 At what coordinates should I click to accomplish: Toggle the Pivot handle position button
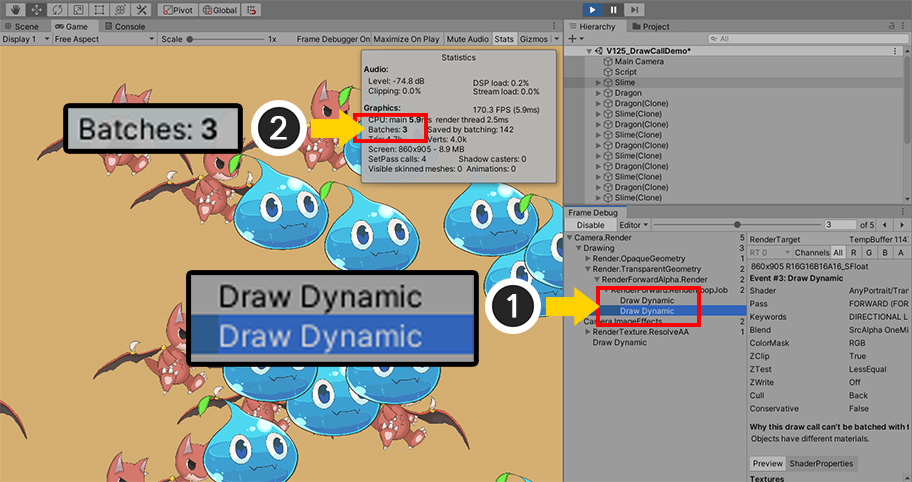click(x=178, y=10)
